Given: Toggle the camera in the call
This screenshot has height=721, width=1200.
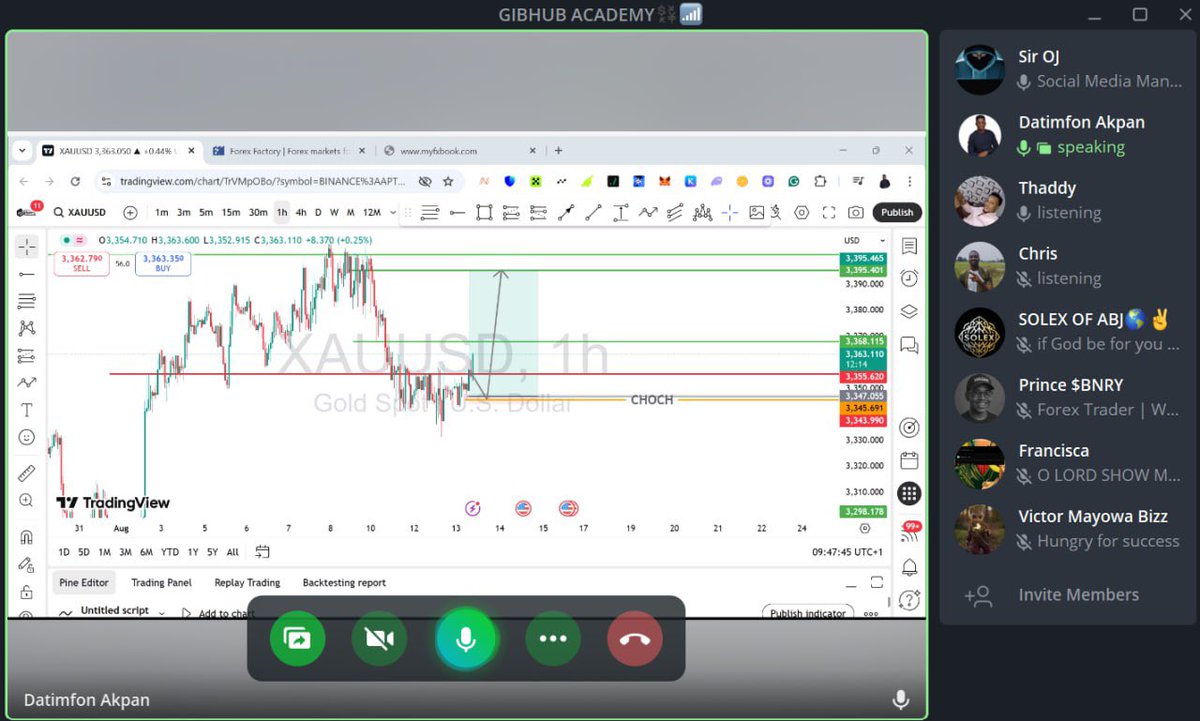Looking at the screenshot, I should click(x=379, y=638).
